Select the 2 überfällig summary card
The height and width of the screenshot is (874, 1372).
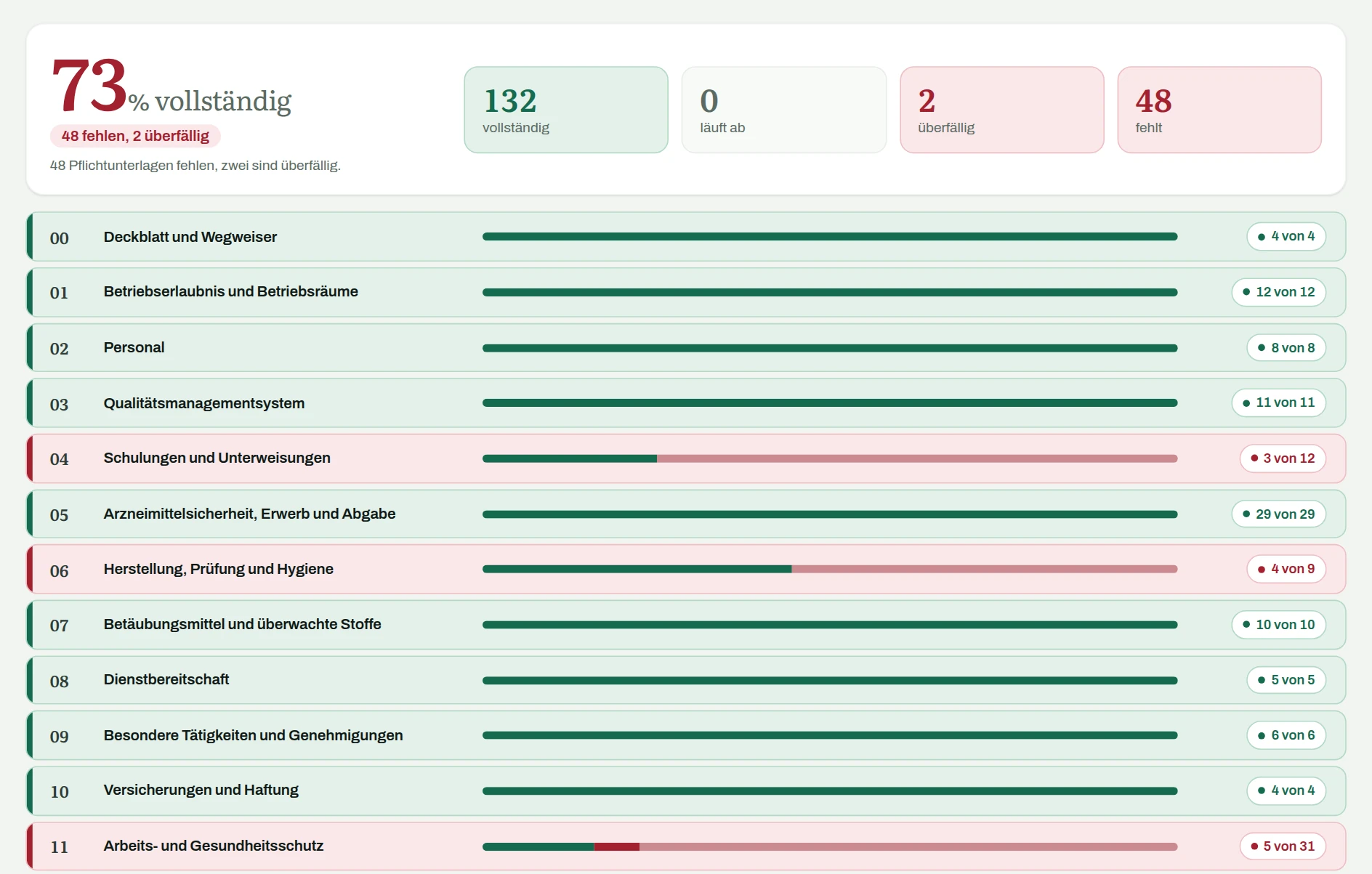click(1002, 110)
